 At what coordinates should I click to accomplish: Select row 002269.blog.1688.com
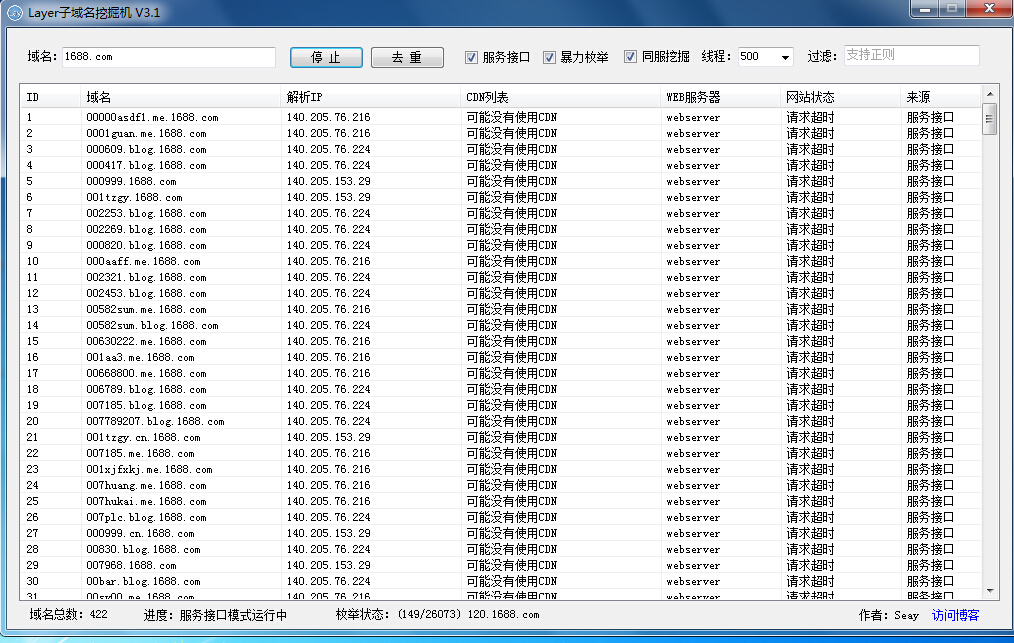pyautogui.click(x=501, y=229)
